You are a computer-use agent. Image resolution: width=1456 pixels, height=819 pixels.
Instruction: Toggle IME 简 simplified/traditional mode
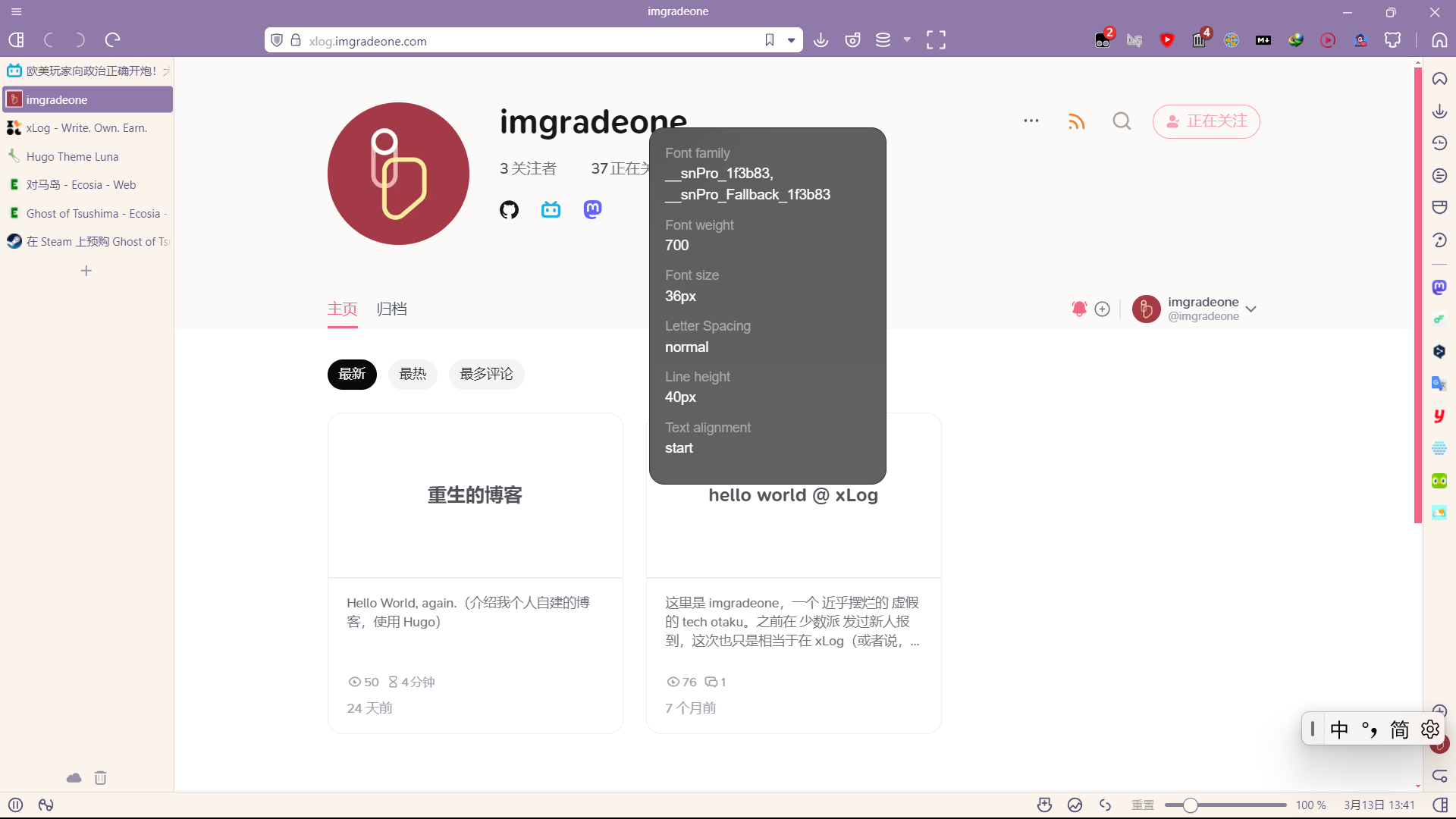coord(1400,730)
